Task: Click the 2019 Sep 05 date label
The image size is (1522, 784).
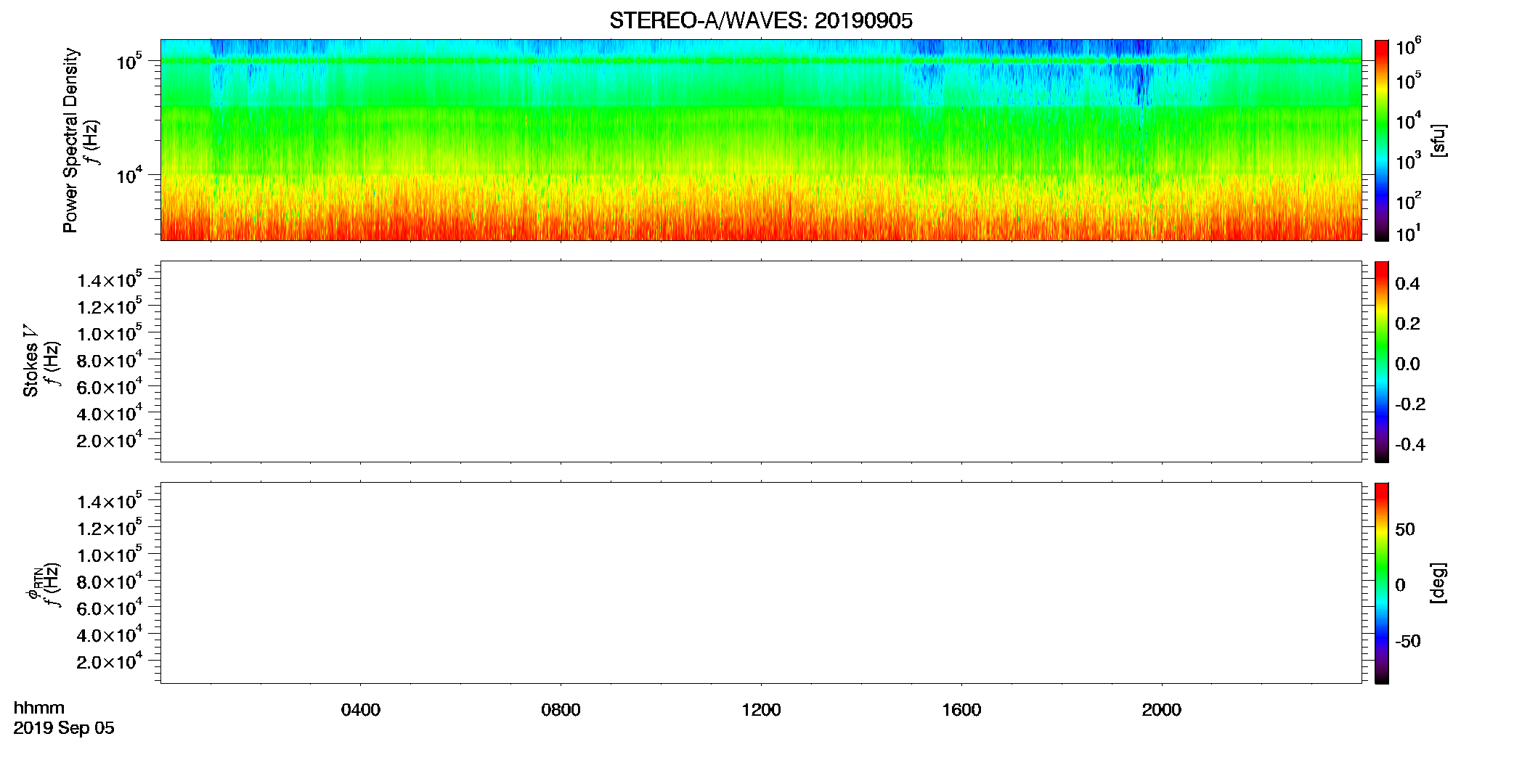Action: click(x=64, y=728)
